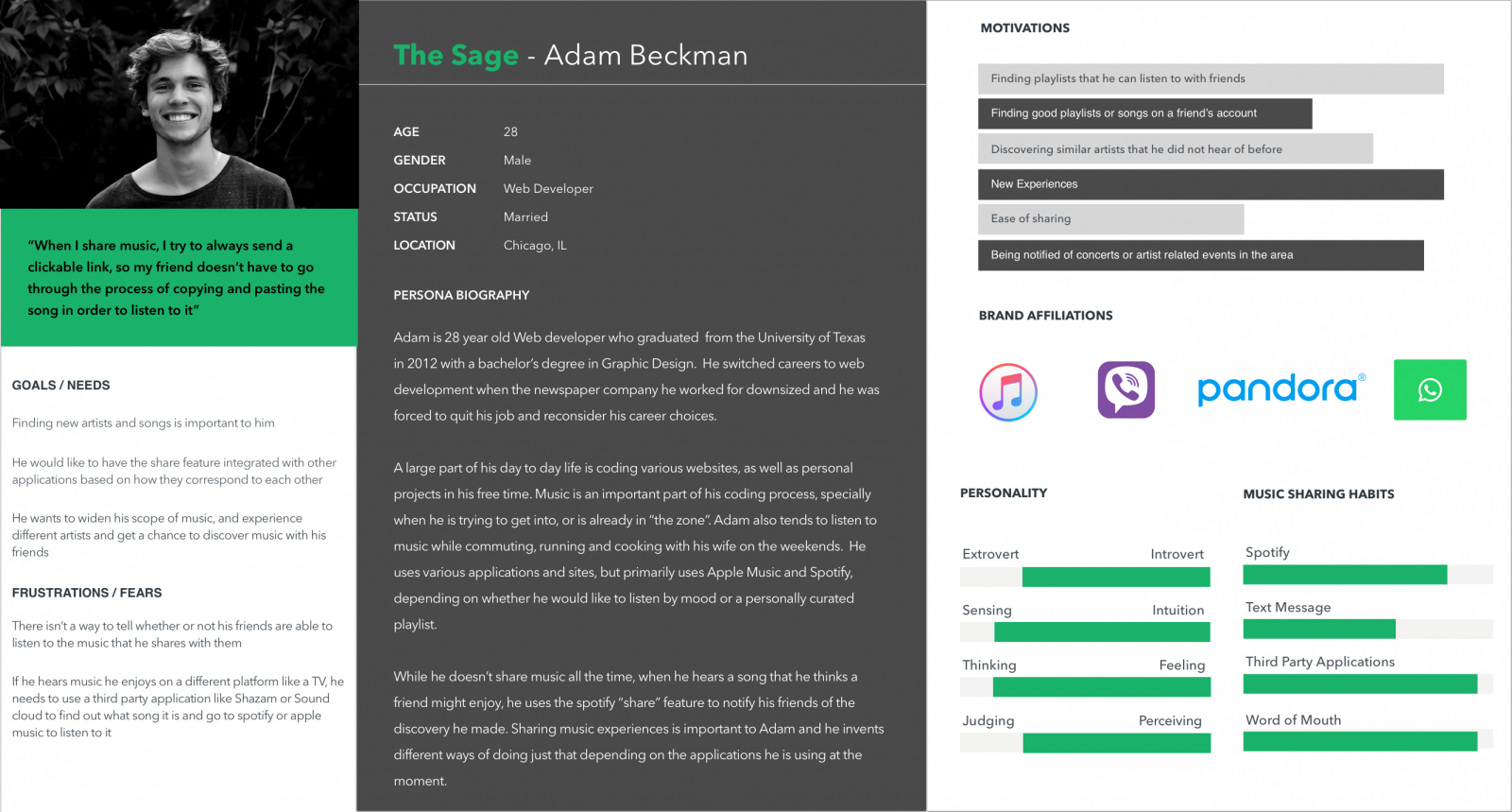Select 'Finding playlists that he can listen to with friends' motivation
1512x812 pixels.
click(1211, 78)
